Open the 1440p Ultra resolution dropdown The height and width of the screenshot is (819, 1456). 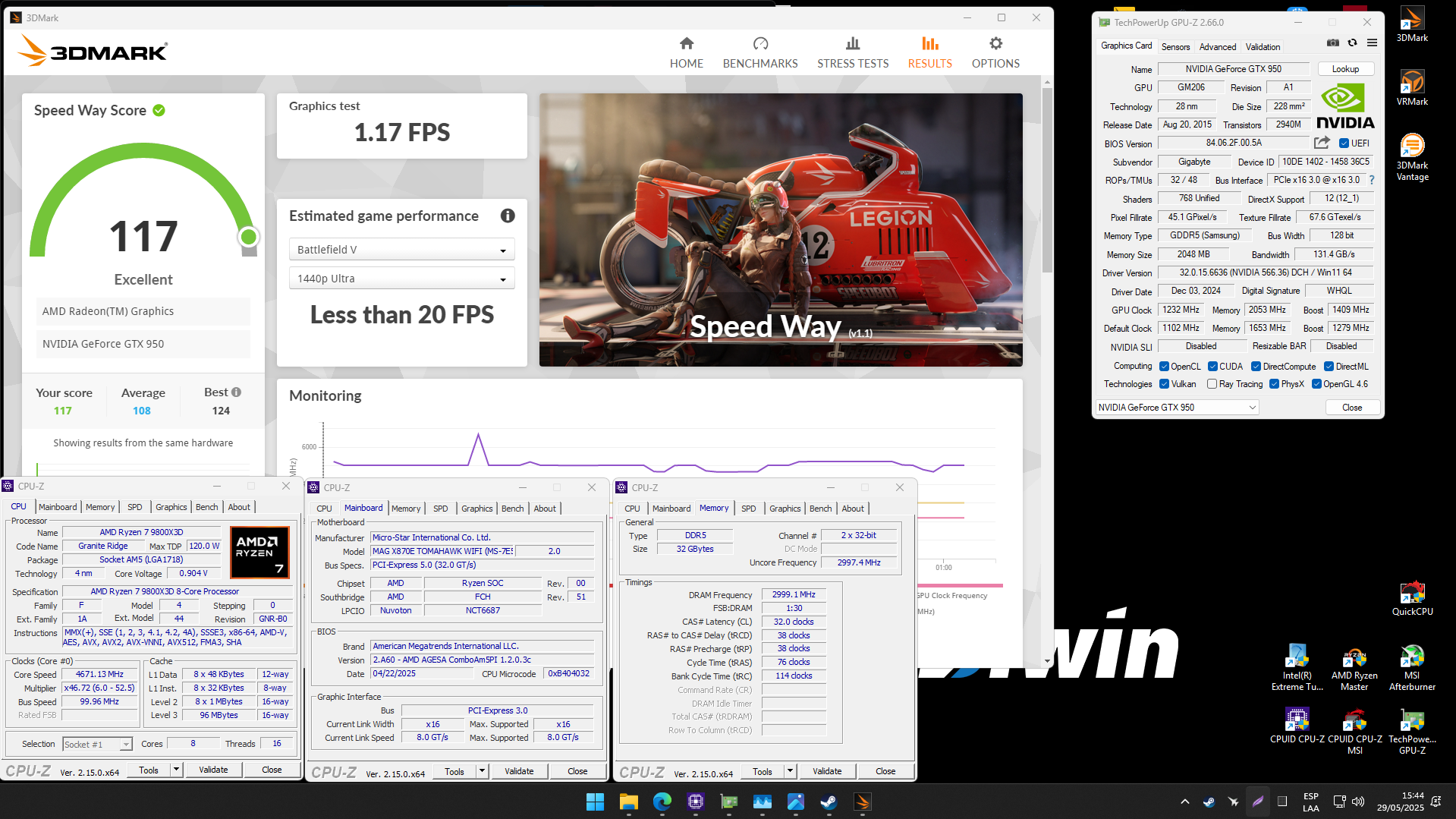[x=401, y=279]
